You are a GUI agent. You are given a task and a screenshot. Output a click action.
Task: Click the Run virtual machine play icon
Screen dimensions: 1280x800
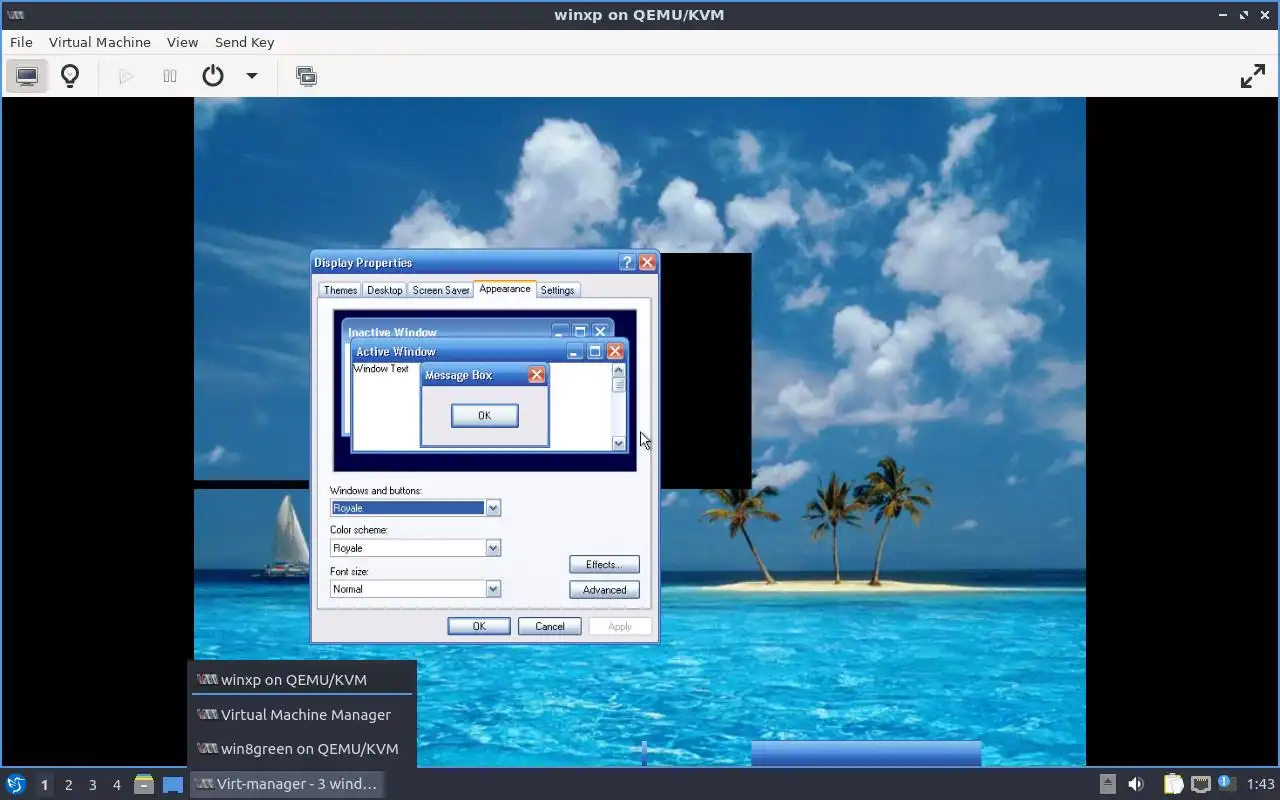click(x=126, y=76)
